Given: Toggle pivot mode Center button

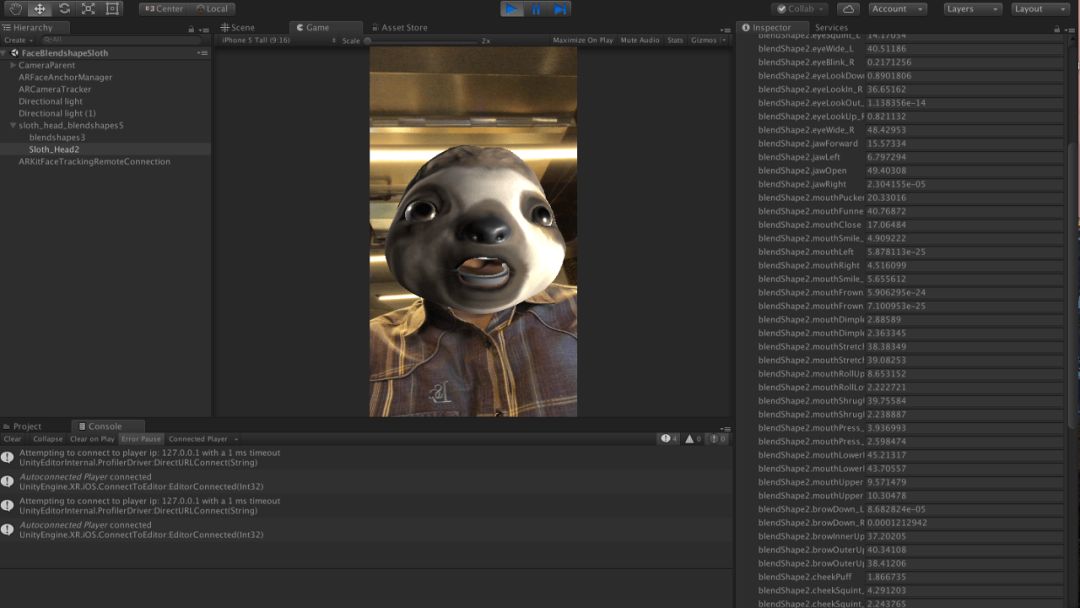Looking at the screenshot, I should pyautogui.click(x=164, y=9).
